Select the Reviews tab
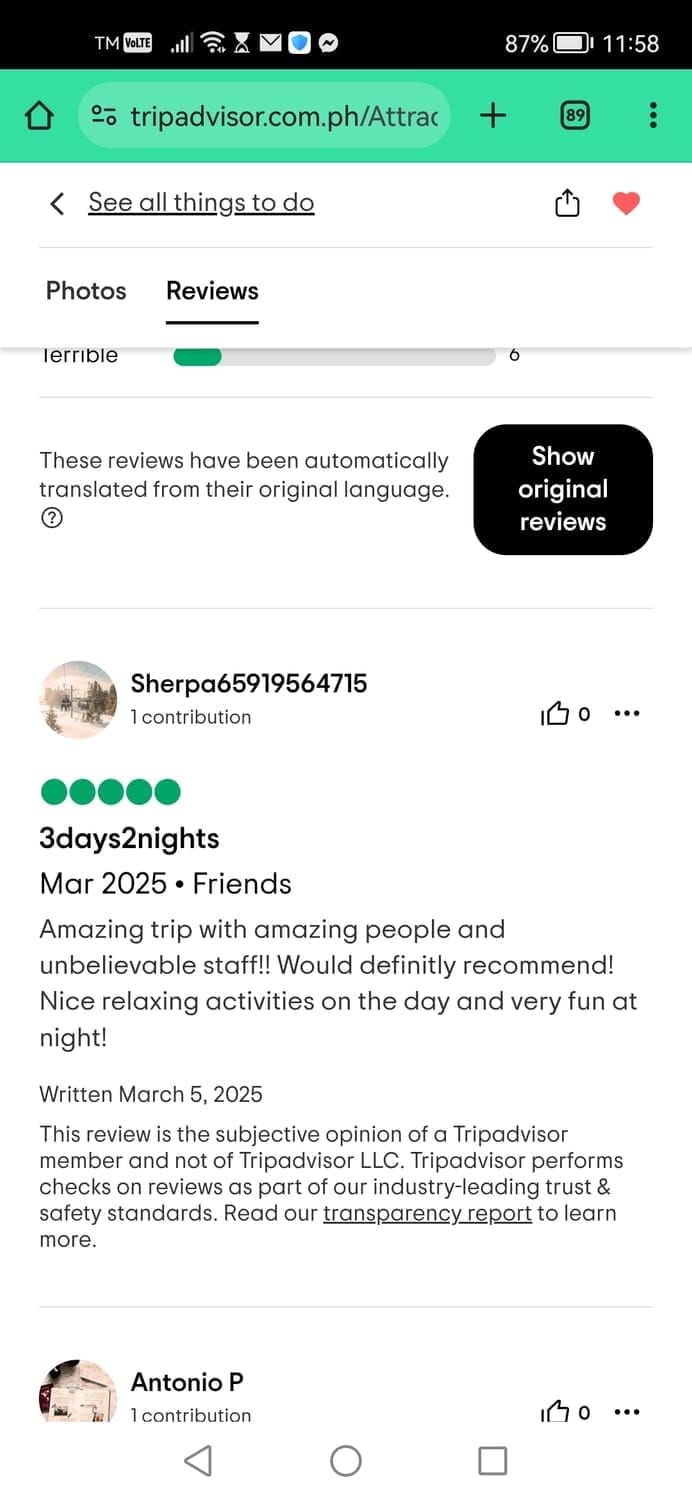Viewport: 692px width, 1500px height. (212, 291)
